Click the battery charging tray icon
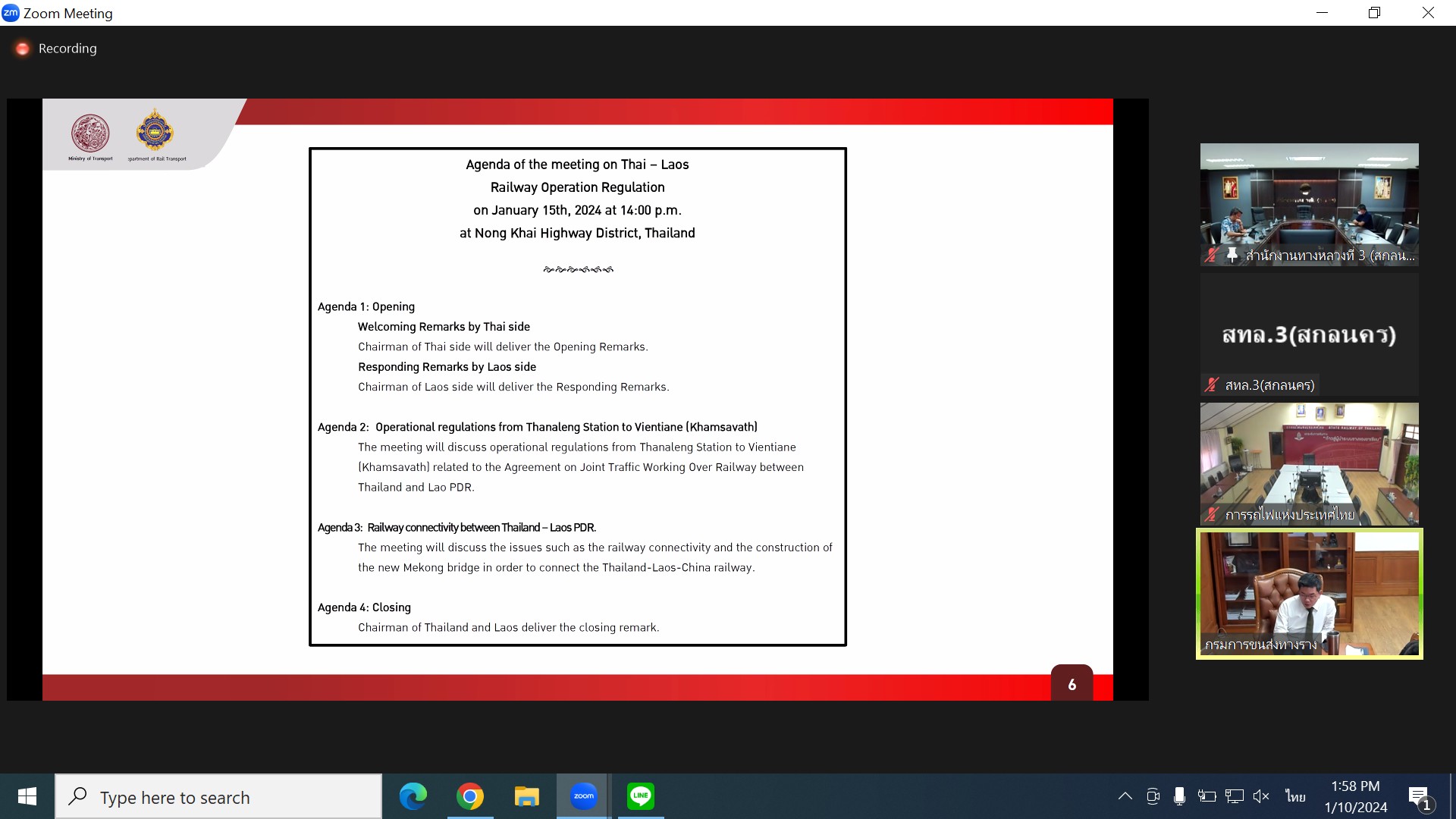The image size is (1456, 819). tap(1207, 796)
